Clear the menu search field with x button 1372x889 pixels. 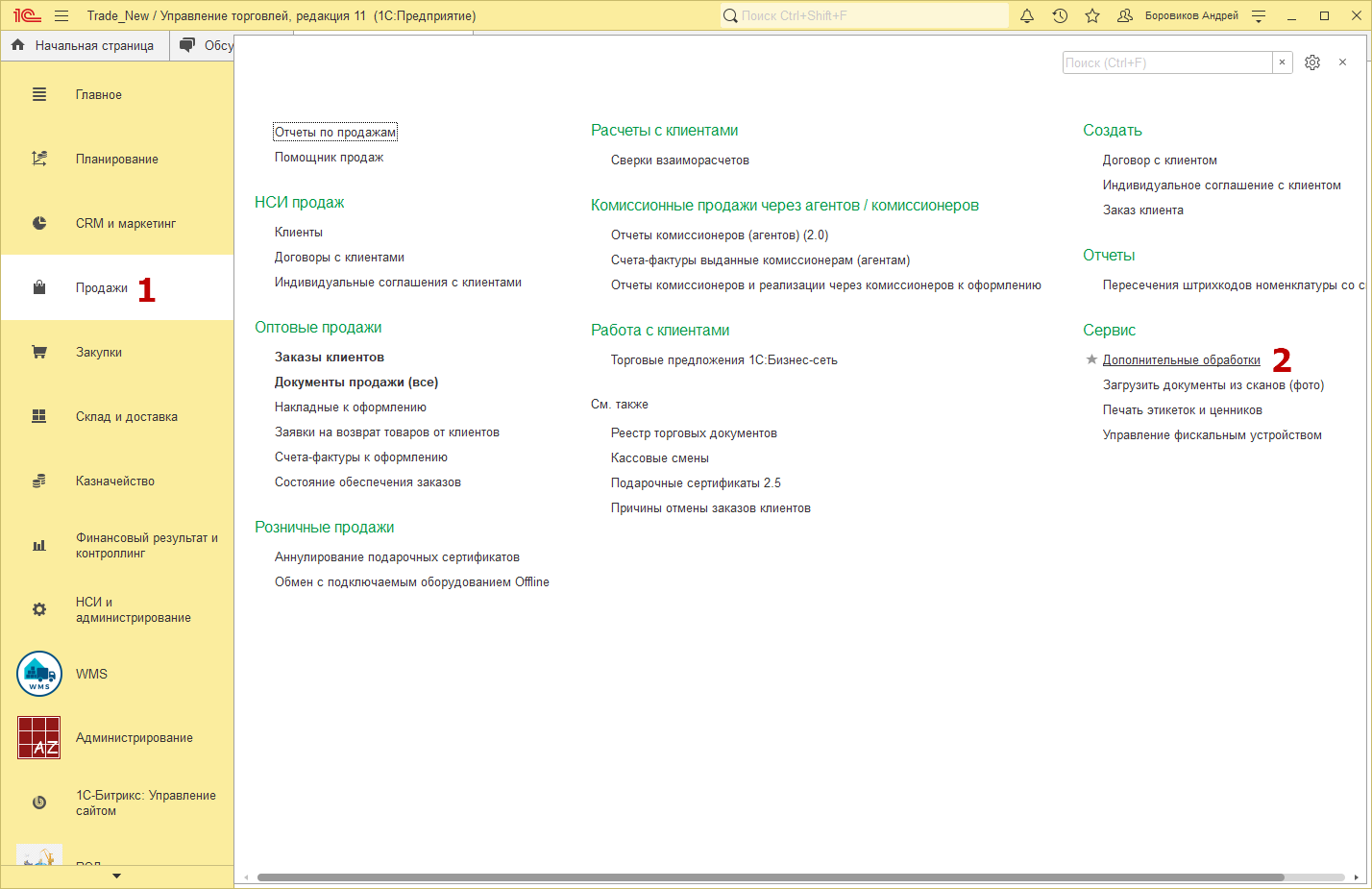1282,62
